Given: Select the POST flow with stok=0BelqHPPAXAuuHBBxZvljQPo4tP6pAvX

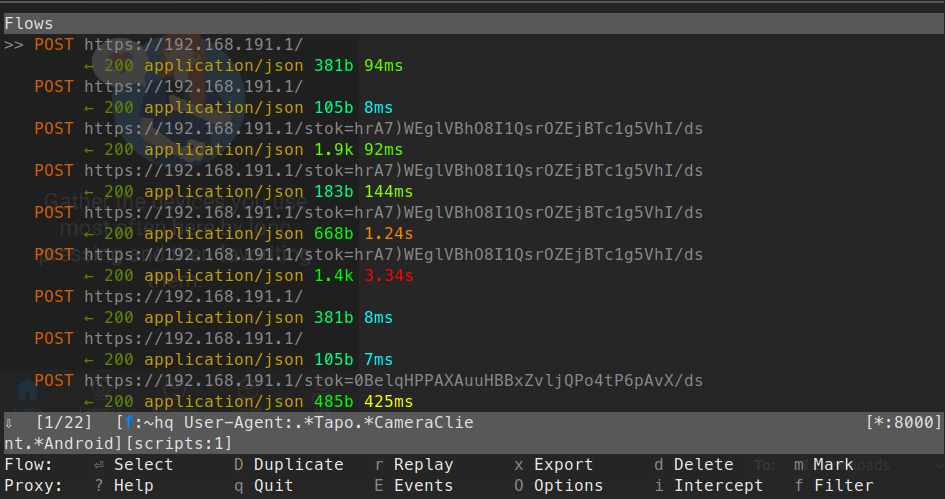Looking at the screenshot, I should pos(369,381).
